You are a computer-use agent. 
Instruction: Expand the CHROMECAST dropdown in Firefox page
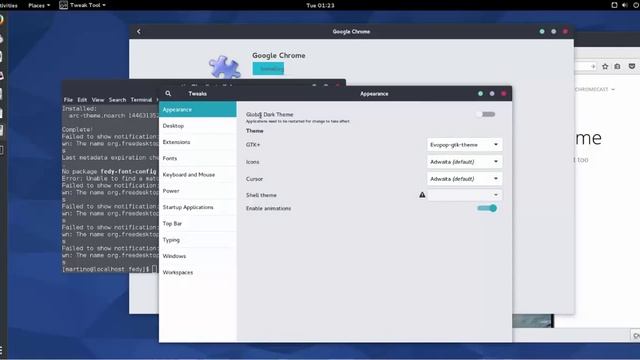[x=594, y=89]
